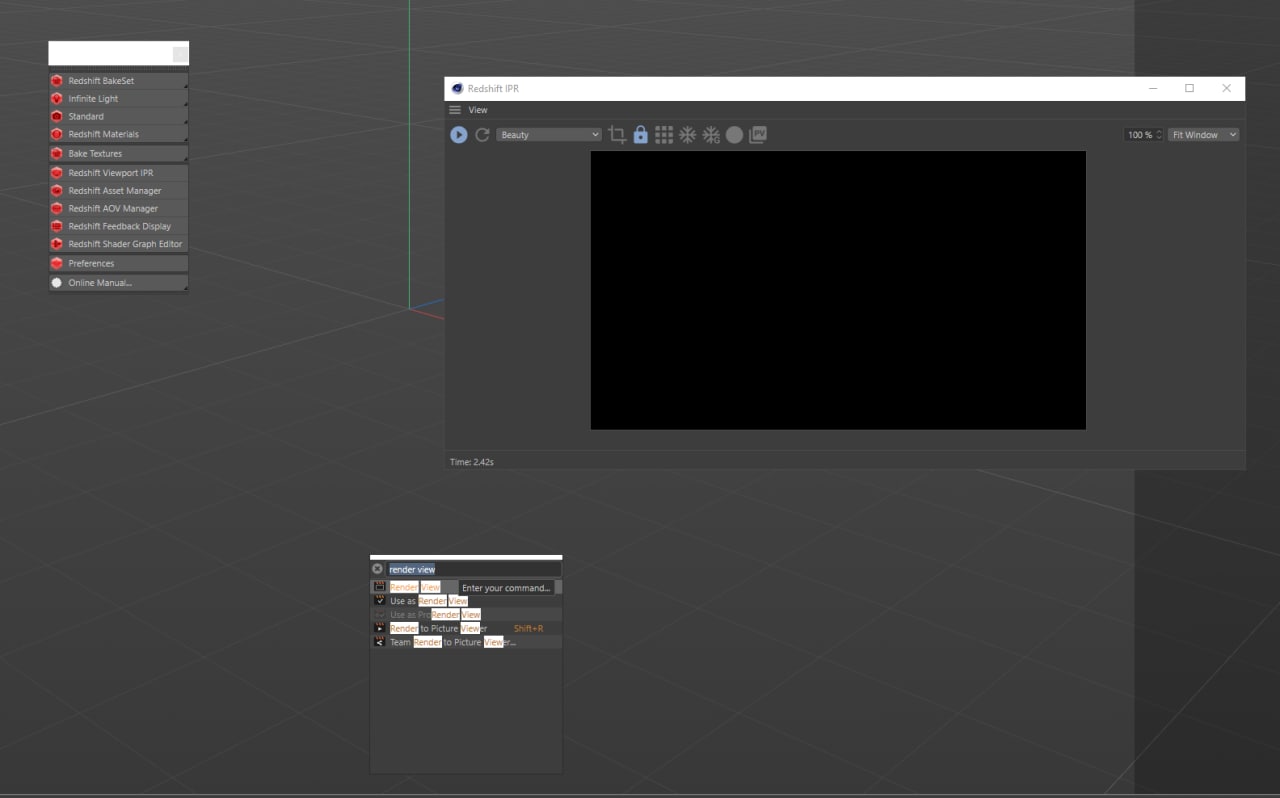Open Redshift BakeSet menu entry
The image size is (1280, 798).
118,81
